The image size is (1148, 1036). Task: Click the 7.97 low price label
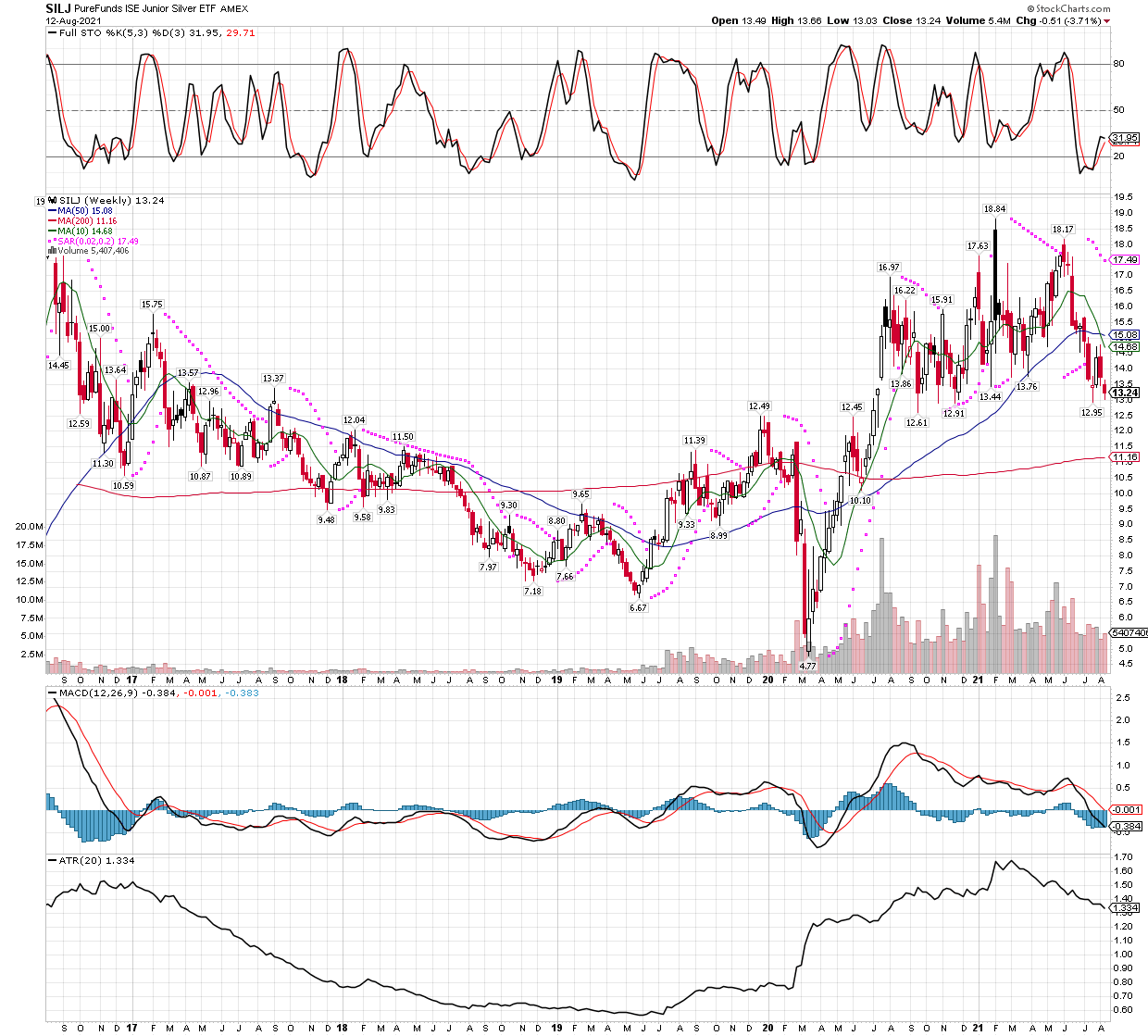pyautogui.click(x=488, y=567)
